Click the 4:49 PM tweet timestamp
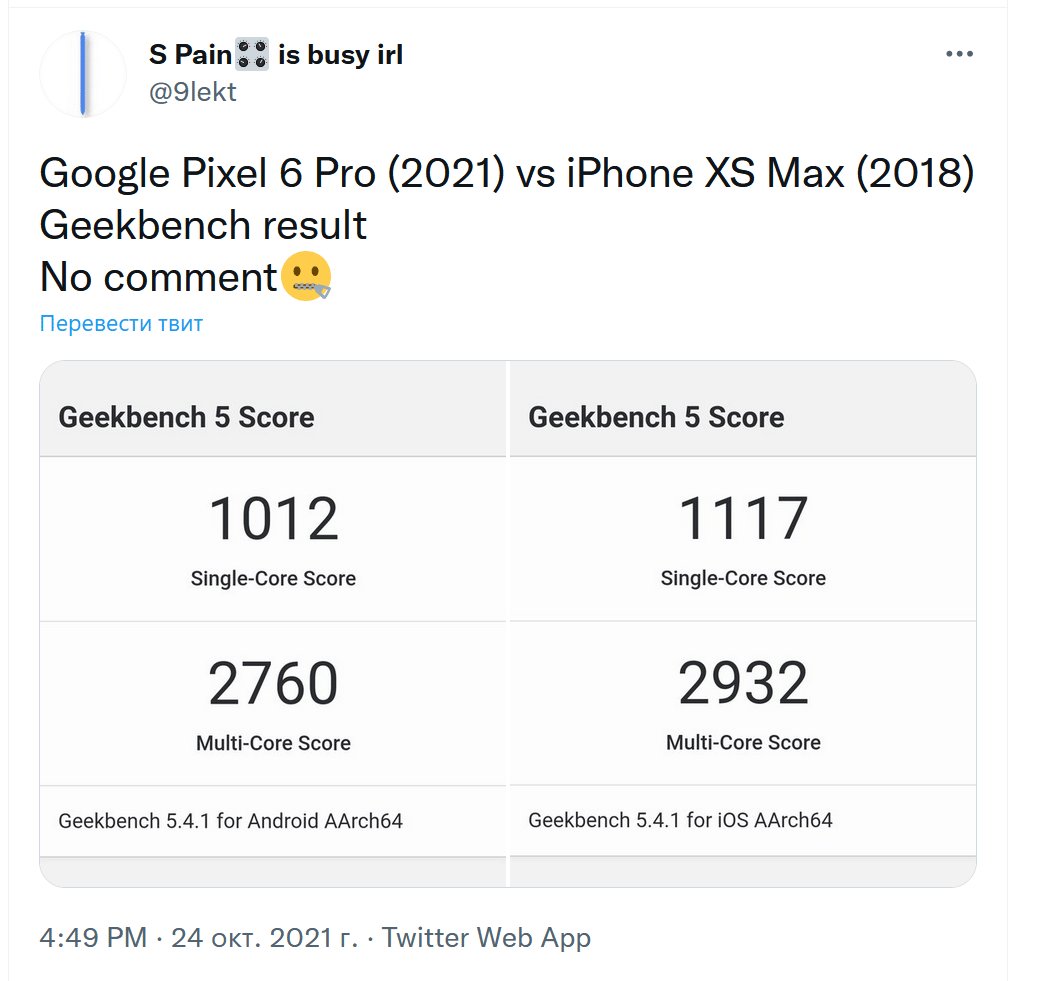Image resolution: width=1039 pixels, height=981 pixels. pos(93,938)
